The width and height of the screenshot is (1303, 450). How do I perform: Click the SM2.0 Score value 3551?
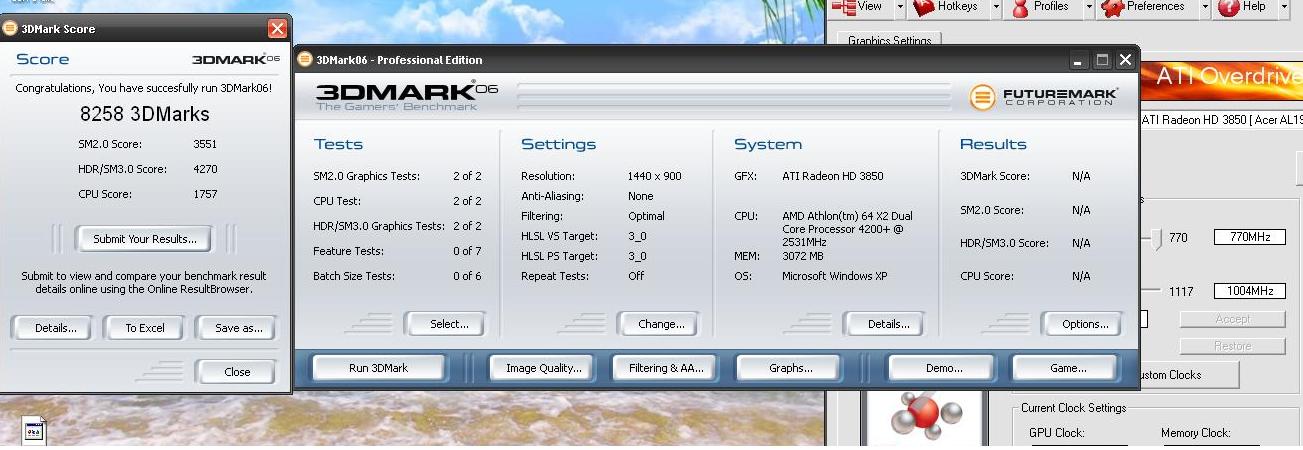pyautogui.click(x=205, y=144)
